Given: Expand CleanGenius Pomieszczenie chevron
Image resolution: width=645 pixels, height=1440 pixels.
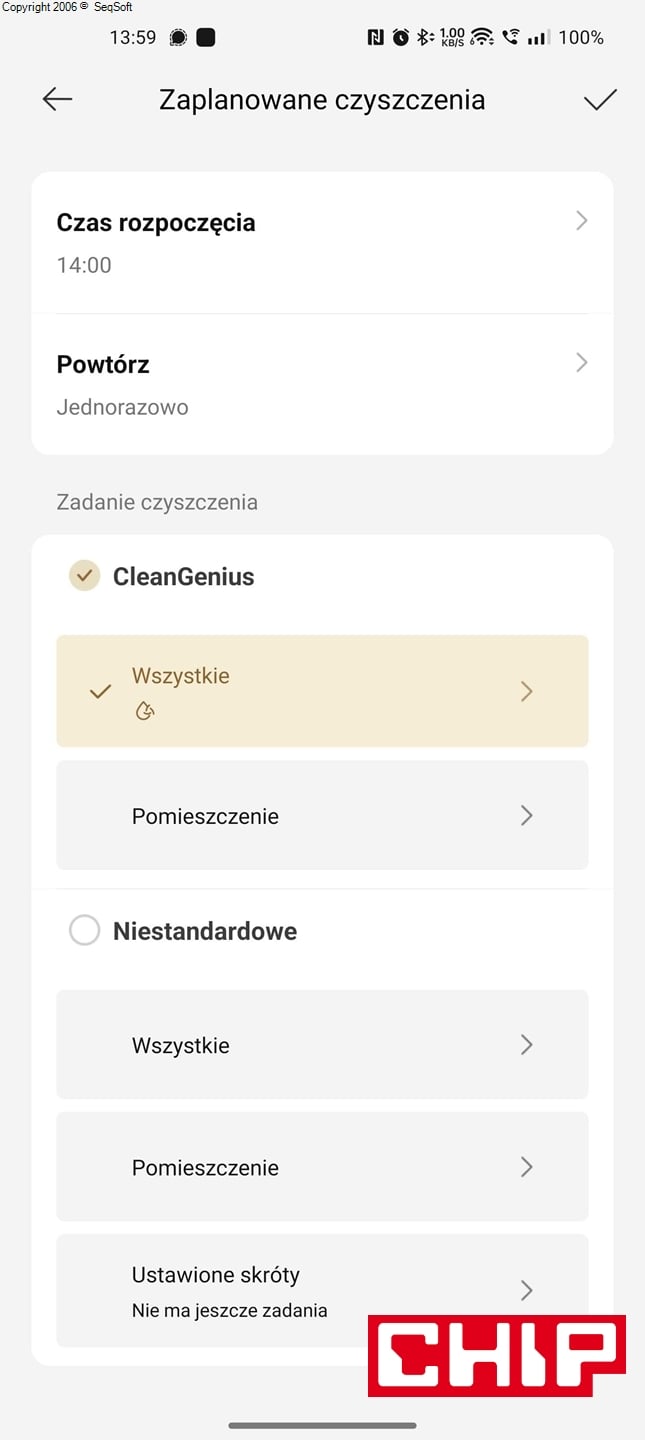Looking at the screenshot, I should click(x=527, y=816).
